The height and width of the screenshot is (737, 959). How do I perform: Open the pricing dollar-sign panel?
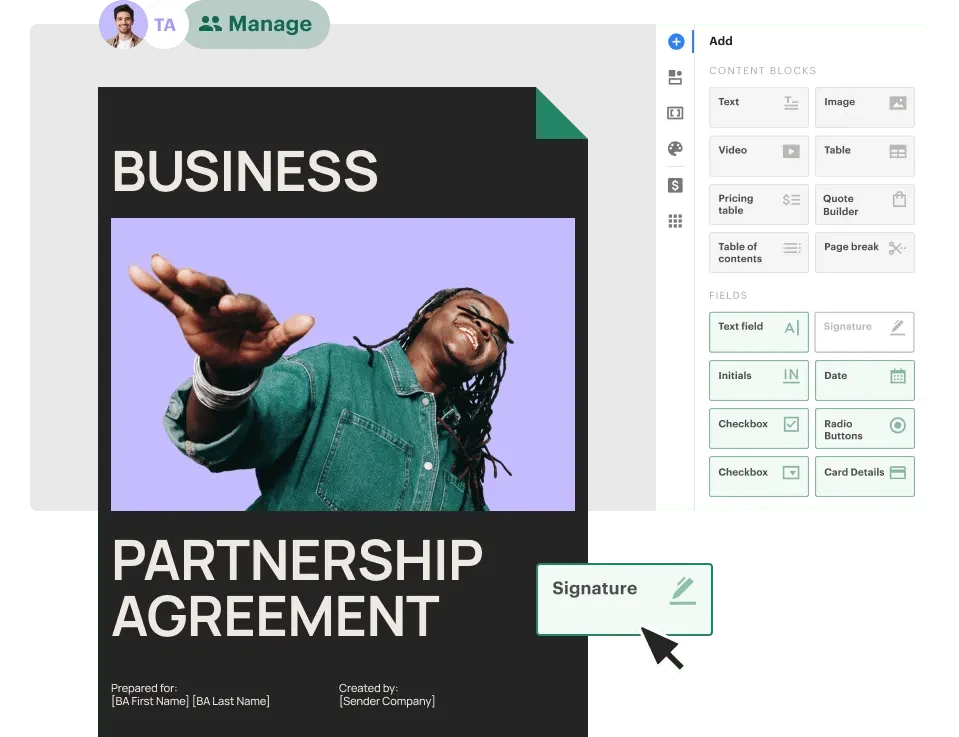point(675,184)
